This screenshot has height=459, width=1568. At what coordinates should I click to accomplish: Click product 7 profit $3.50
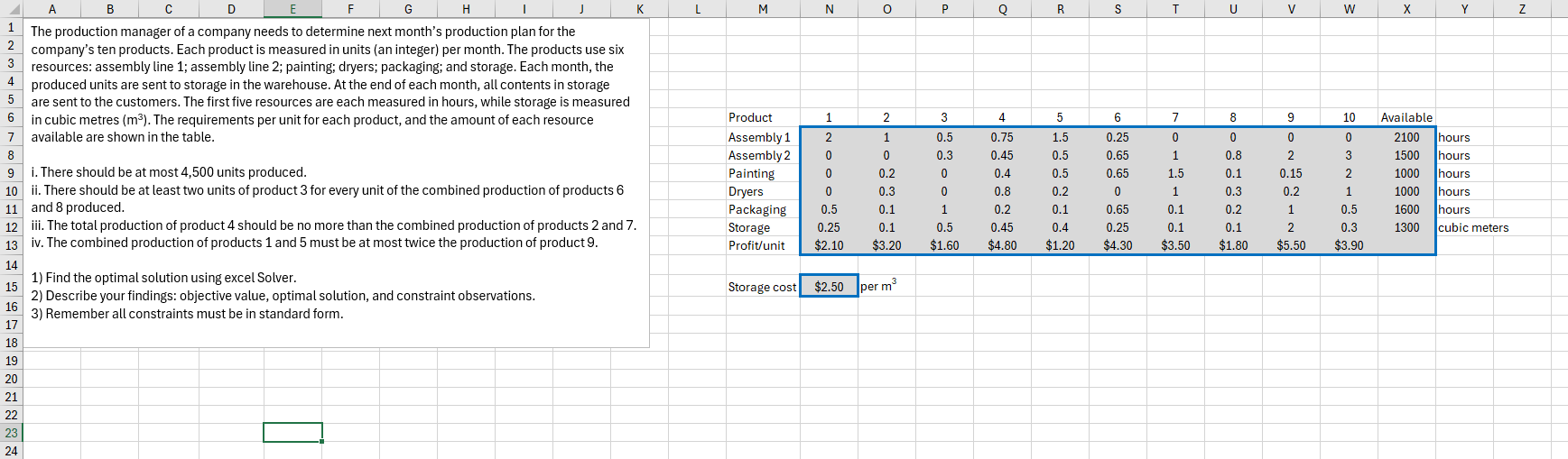[1175, 245]
